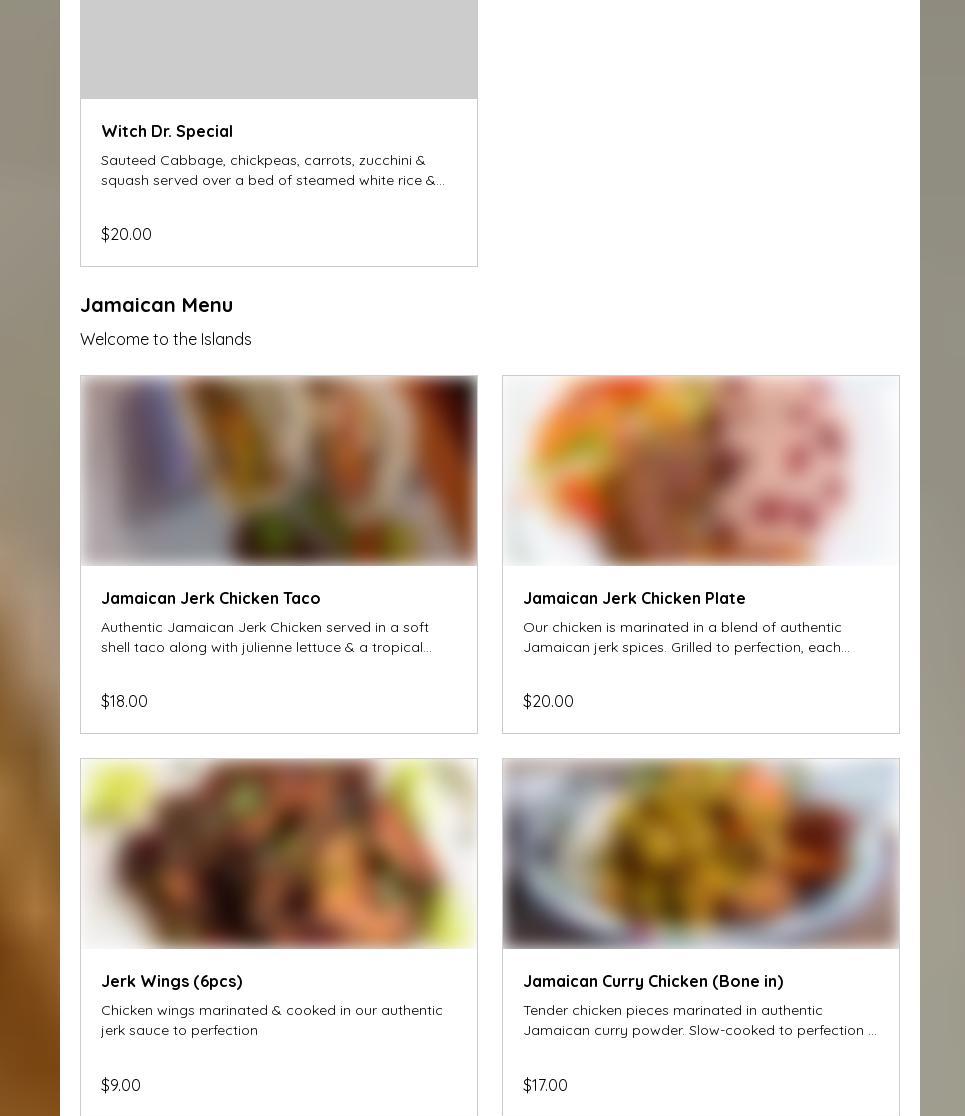
Task: Select the Jamaican Jerk Chicken Plate title
Action: [x=634, y=599]
